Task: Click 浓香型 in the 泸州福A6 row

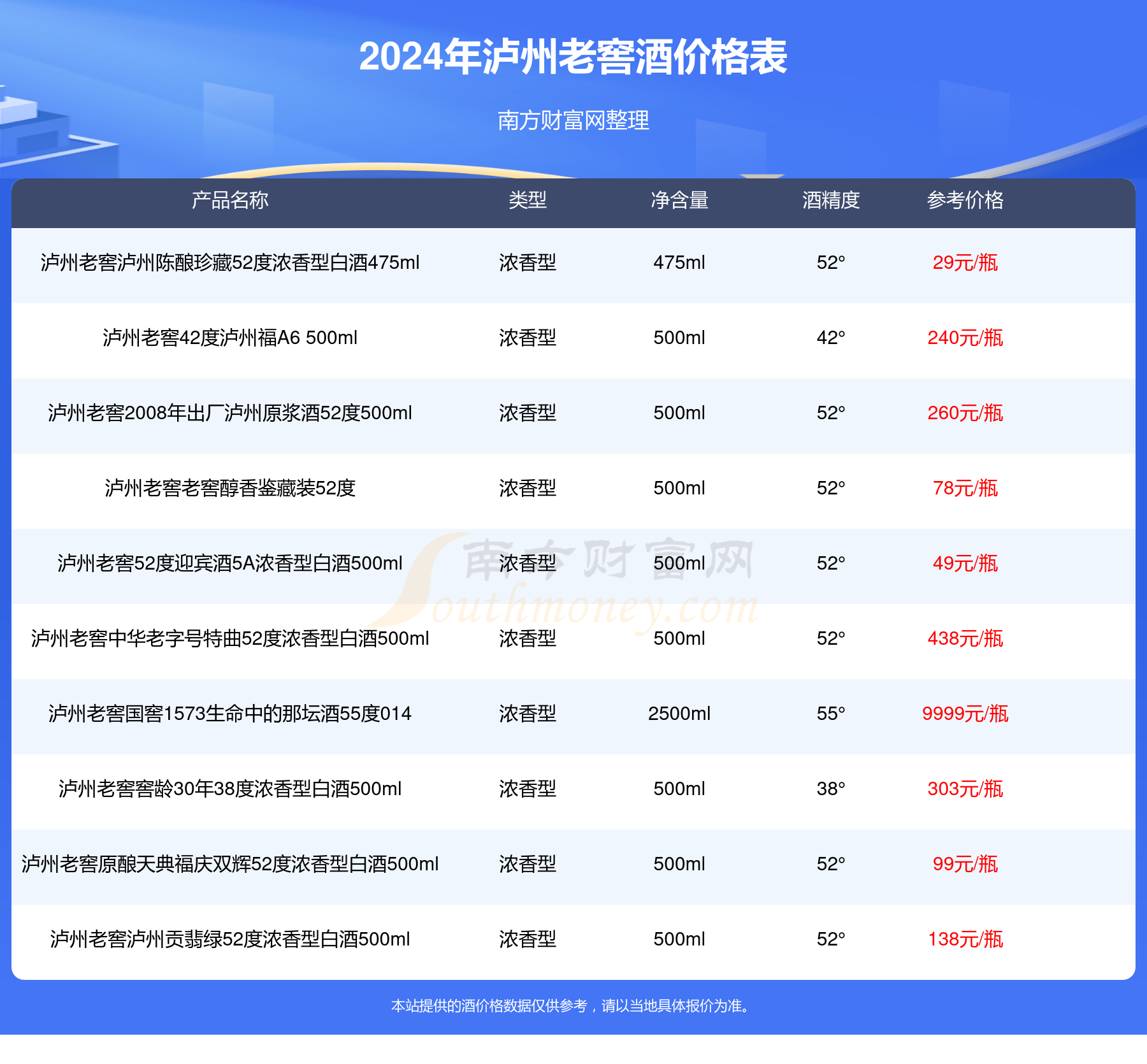Action: point(528,338)
